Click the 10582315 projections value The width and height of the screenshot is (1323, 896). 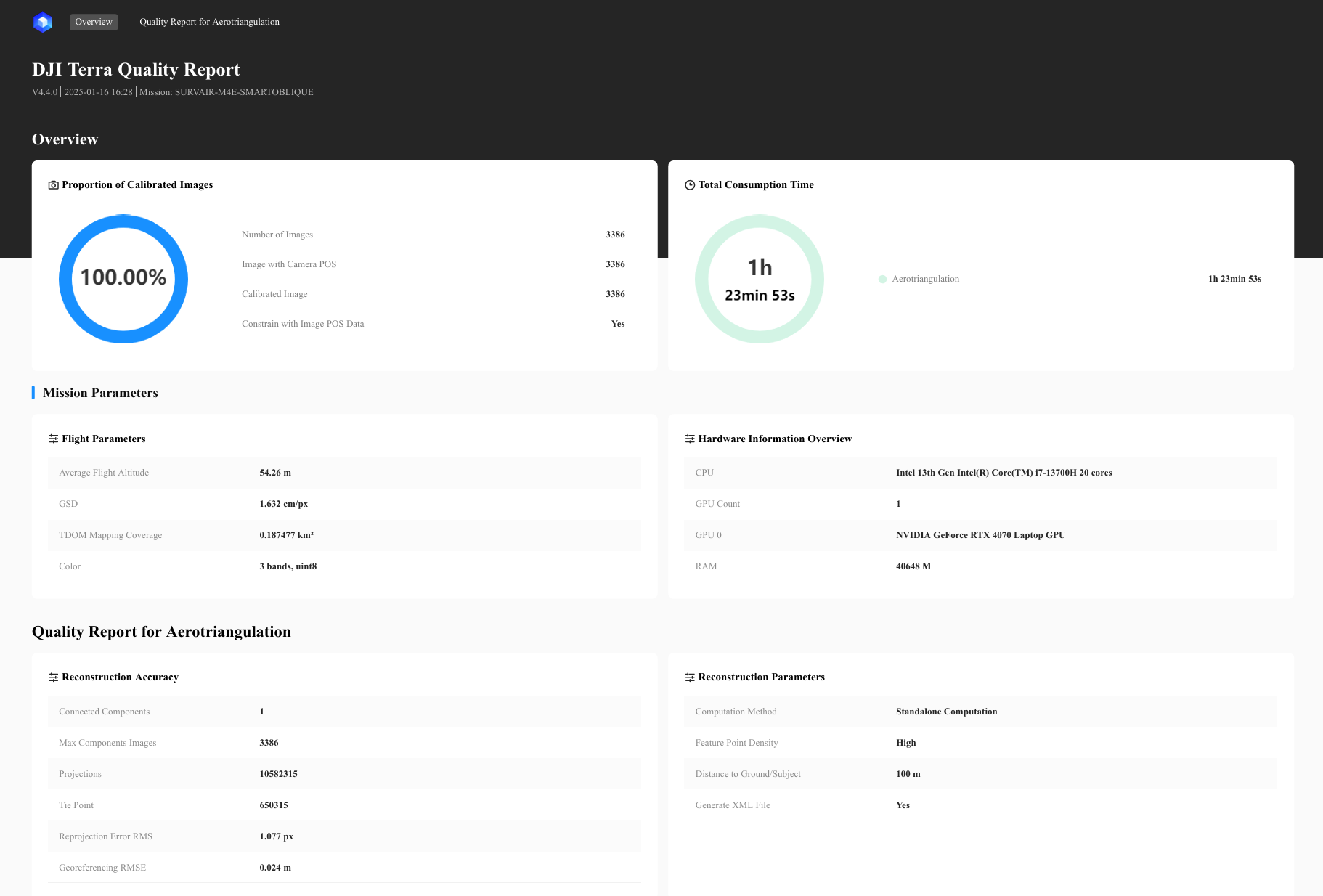tap(278, 774)
